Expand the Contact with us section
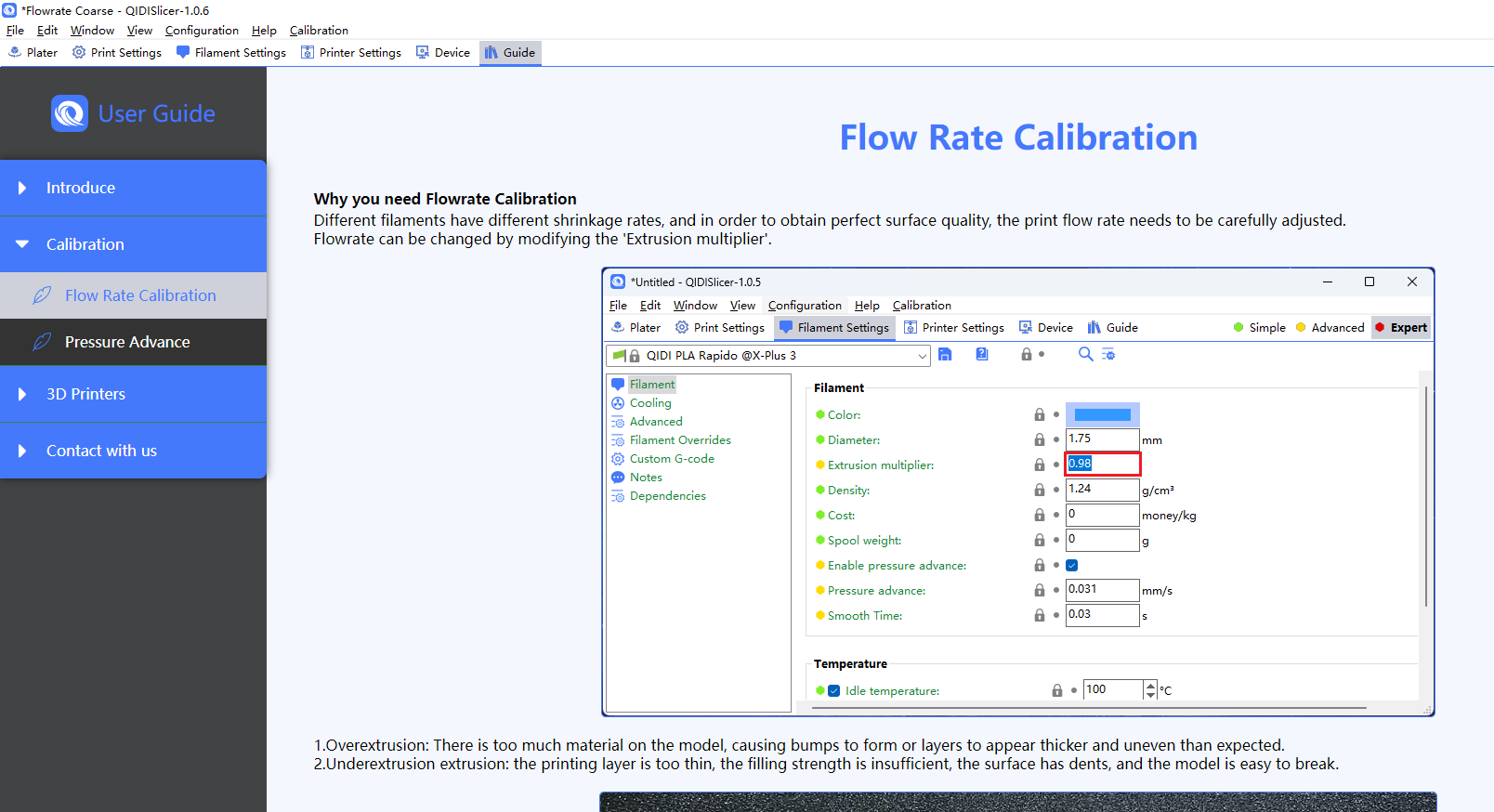 point(101,451)
